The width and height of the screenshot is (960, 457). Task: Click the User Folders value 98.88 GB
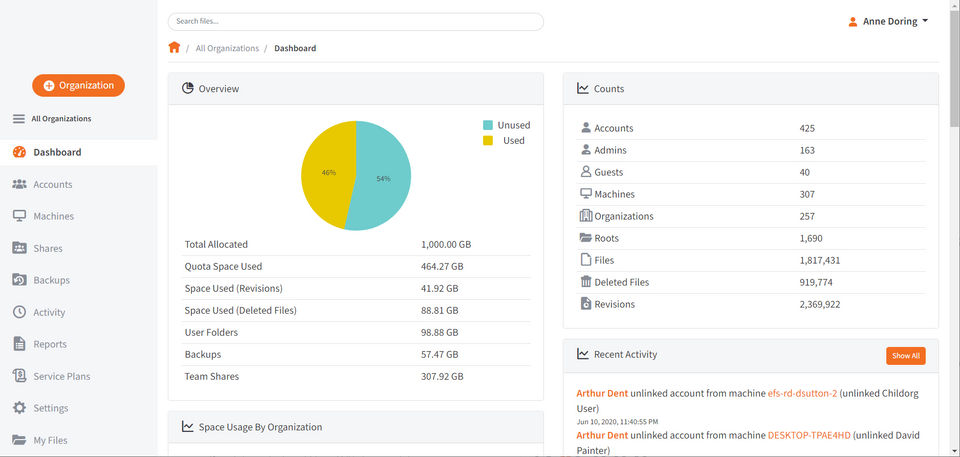point(440,332)
